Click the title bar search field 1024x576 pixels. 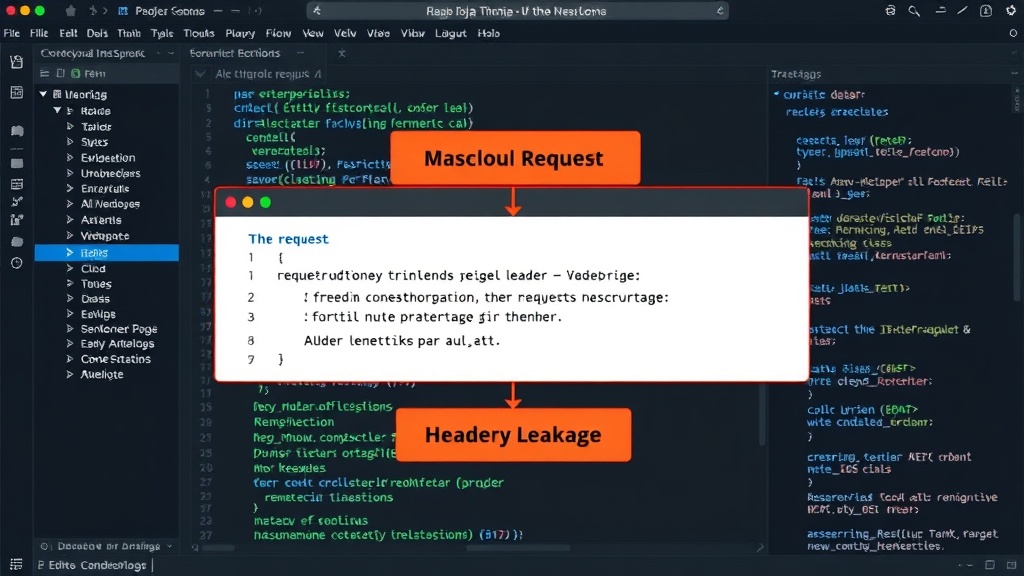517,11
